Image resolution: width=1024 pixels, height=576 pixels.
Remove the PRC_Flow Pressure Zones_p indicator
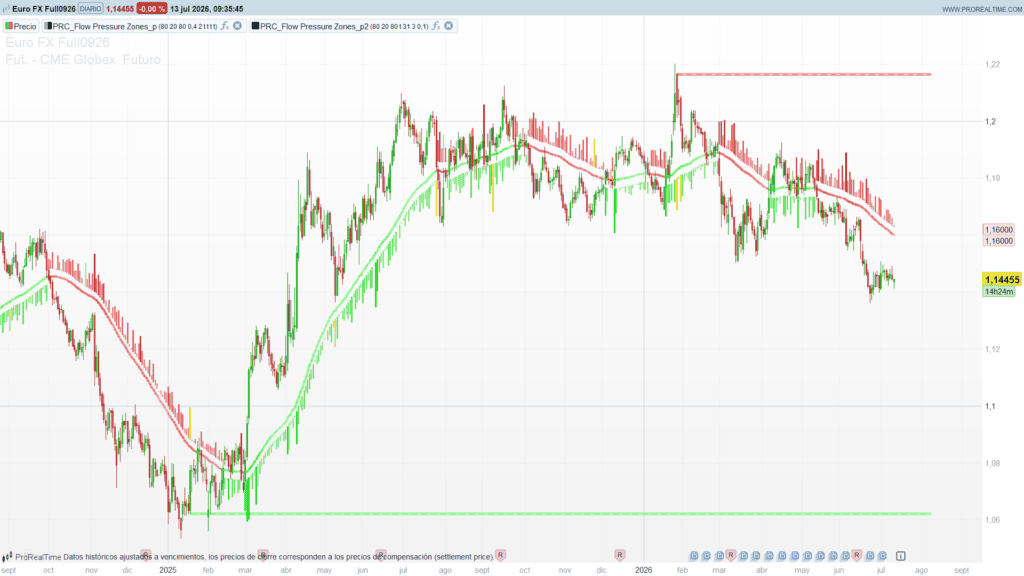click(x=238, y=26)
